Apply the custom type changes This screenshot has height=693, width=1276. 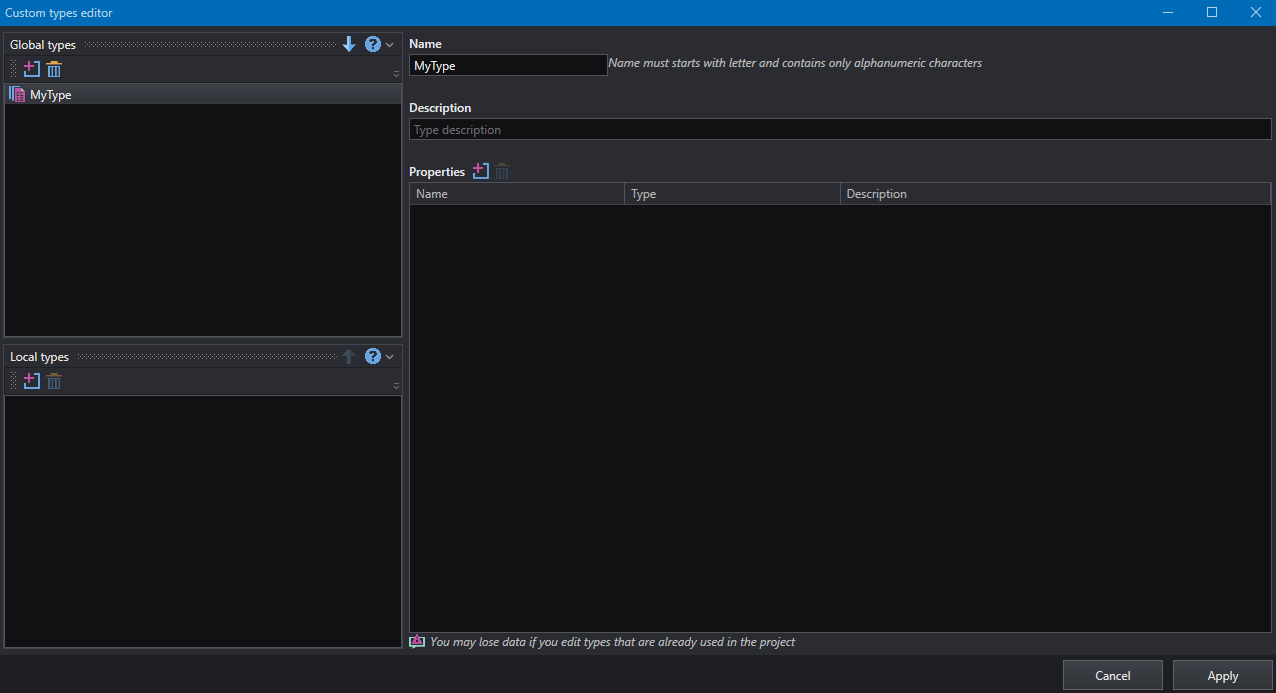[x=1222, y=675]
